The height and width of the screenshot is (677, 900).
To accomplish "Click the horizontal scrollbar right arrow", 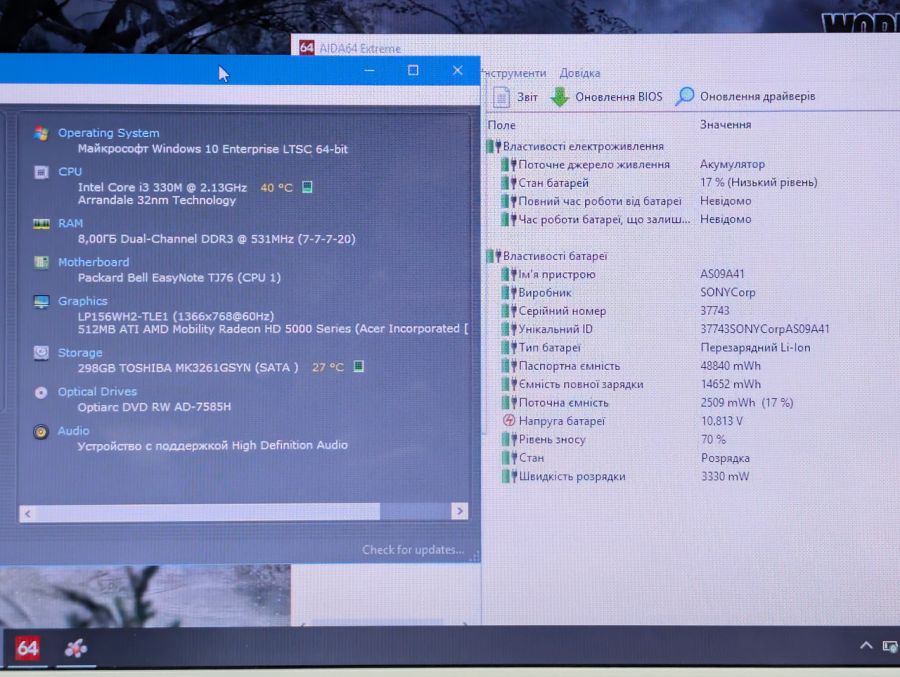I will [460, 511].
